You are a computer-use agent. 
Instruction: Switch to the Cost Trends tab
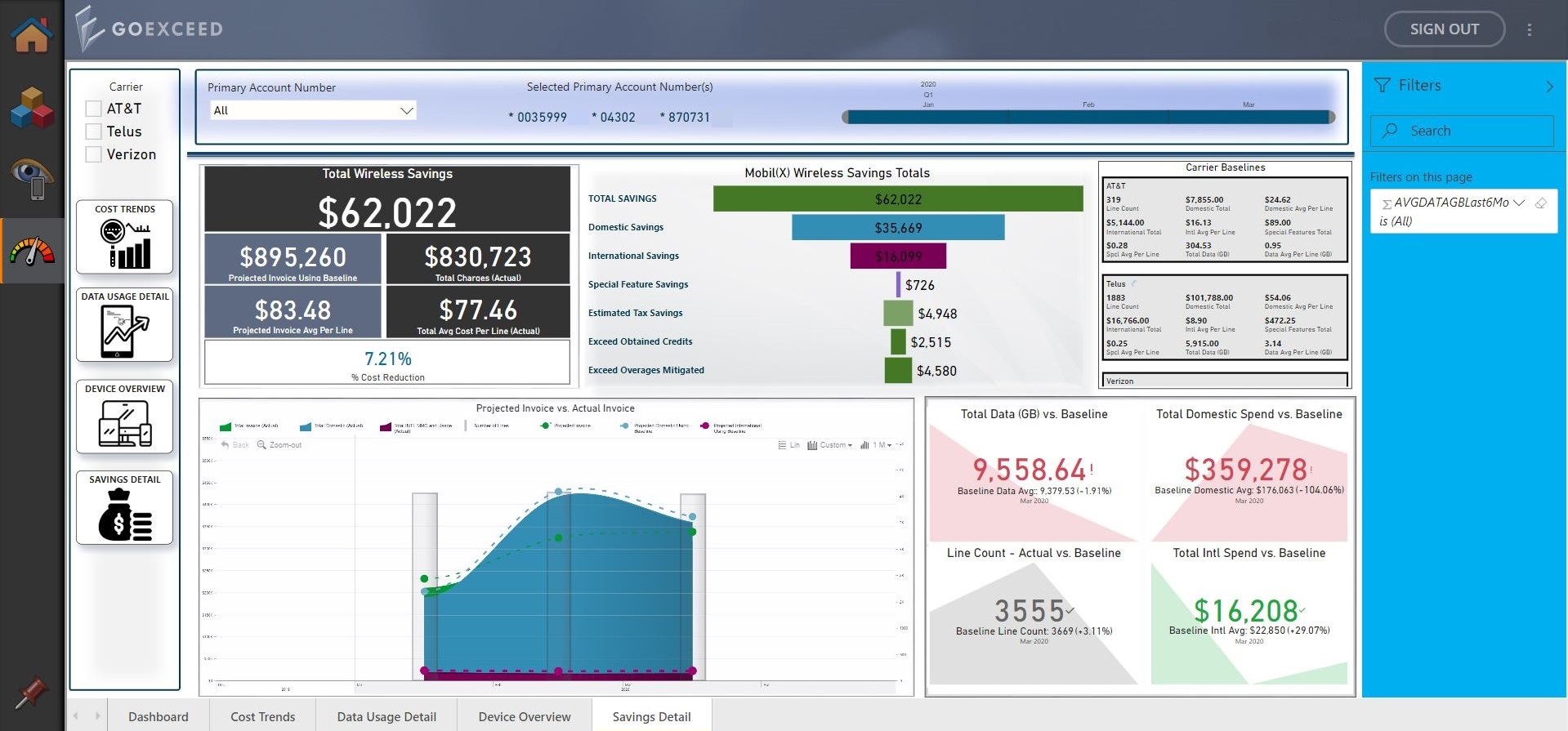click(x=263, y=716)
